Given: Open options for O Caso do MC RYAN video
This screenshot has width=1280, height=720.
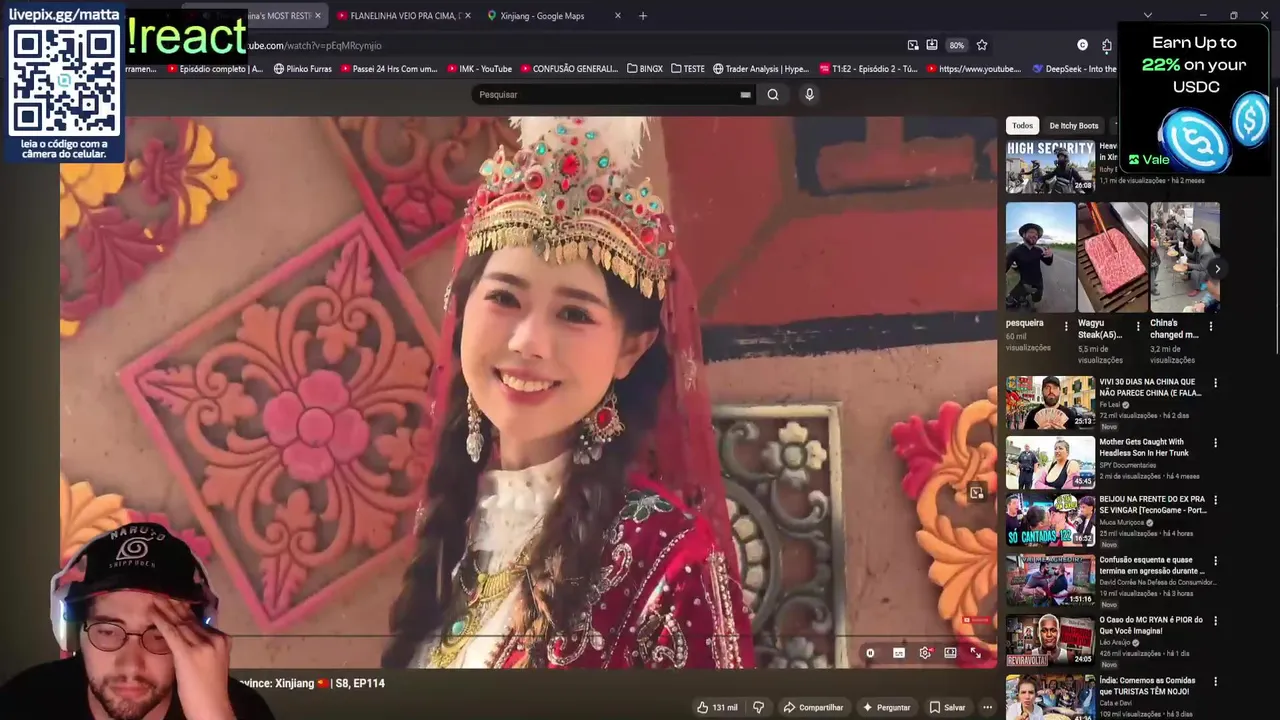Looking at the screenshot, I should pyautogui.click(x=1216, y=621).
